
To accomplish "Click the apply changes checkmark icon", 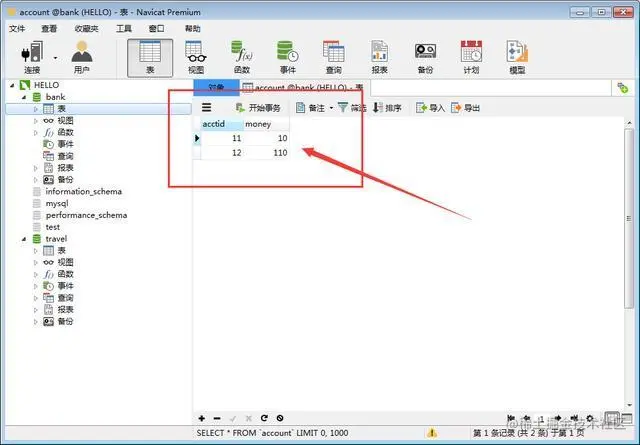I will pos(233,418).
